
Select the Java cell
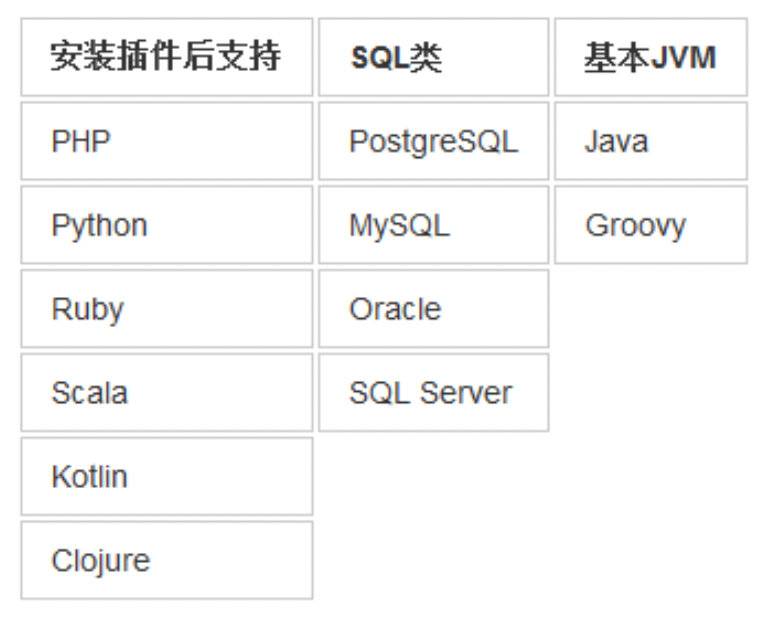[x=651, y=141]
